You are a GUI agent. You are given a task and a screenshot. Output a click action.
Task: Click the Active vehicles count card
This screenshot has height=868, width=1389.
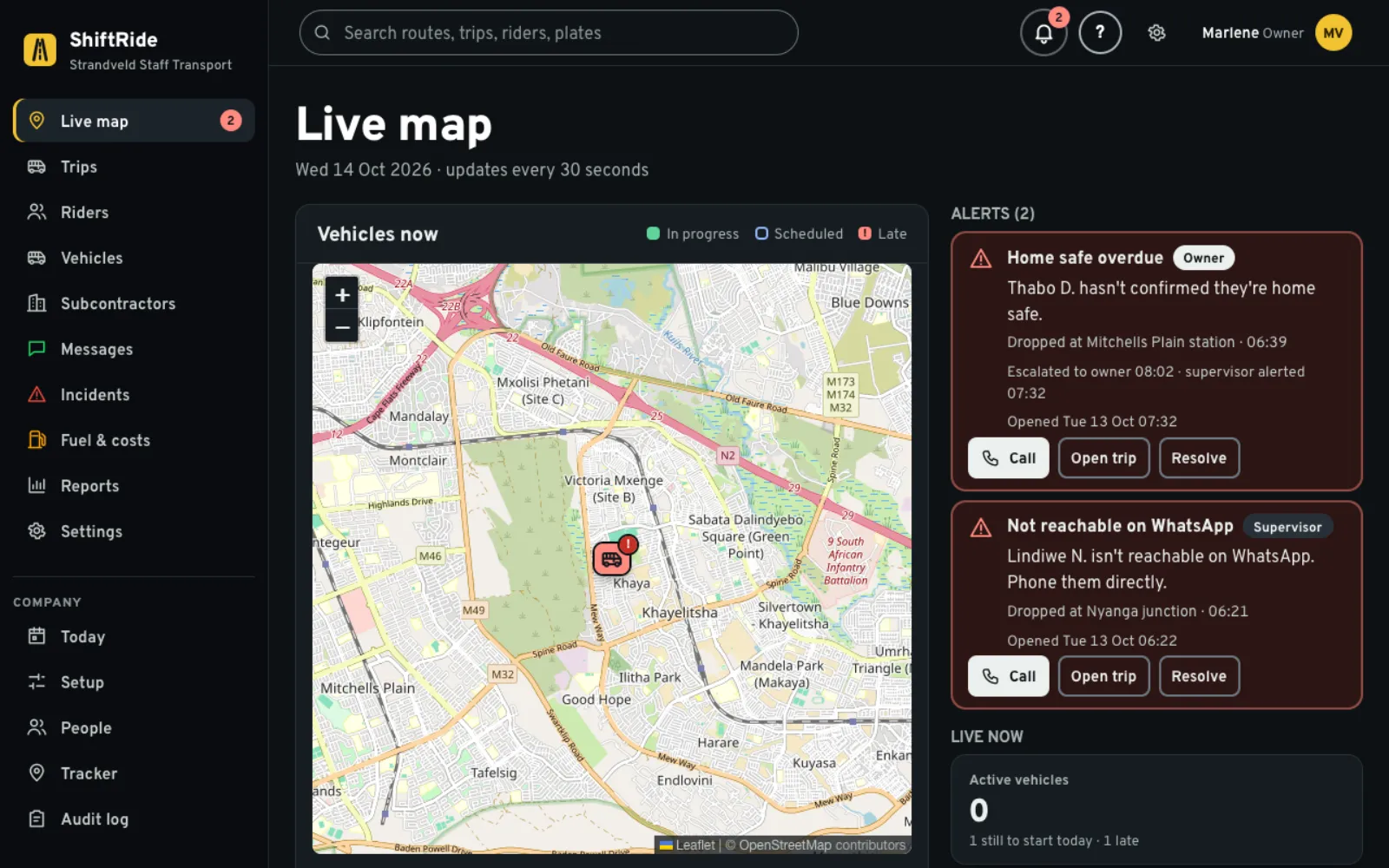[x=1156, y=809]
